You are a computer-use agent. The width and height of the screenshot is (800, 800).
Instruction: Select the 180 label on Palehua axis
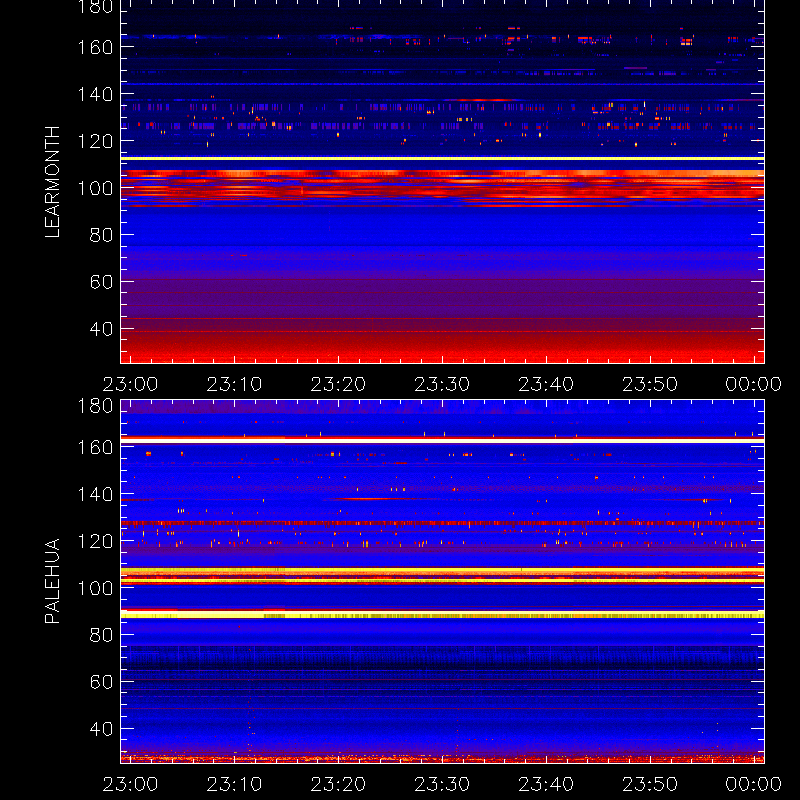coord(95,406)
